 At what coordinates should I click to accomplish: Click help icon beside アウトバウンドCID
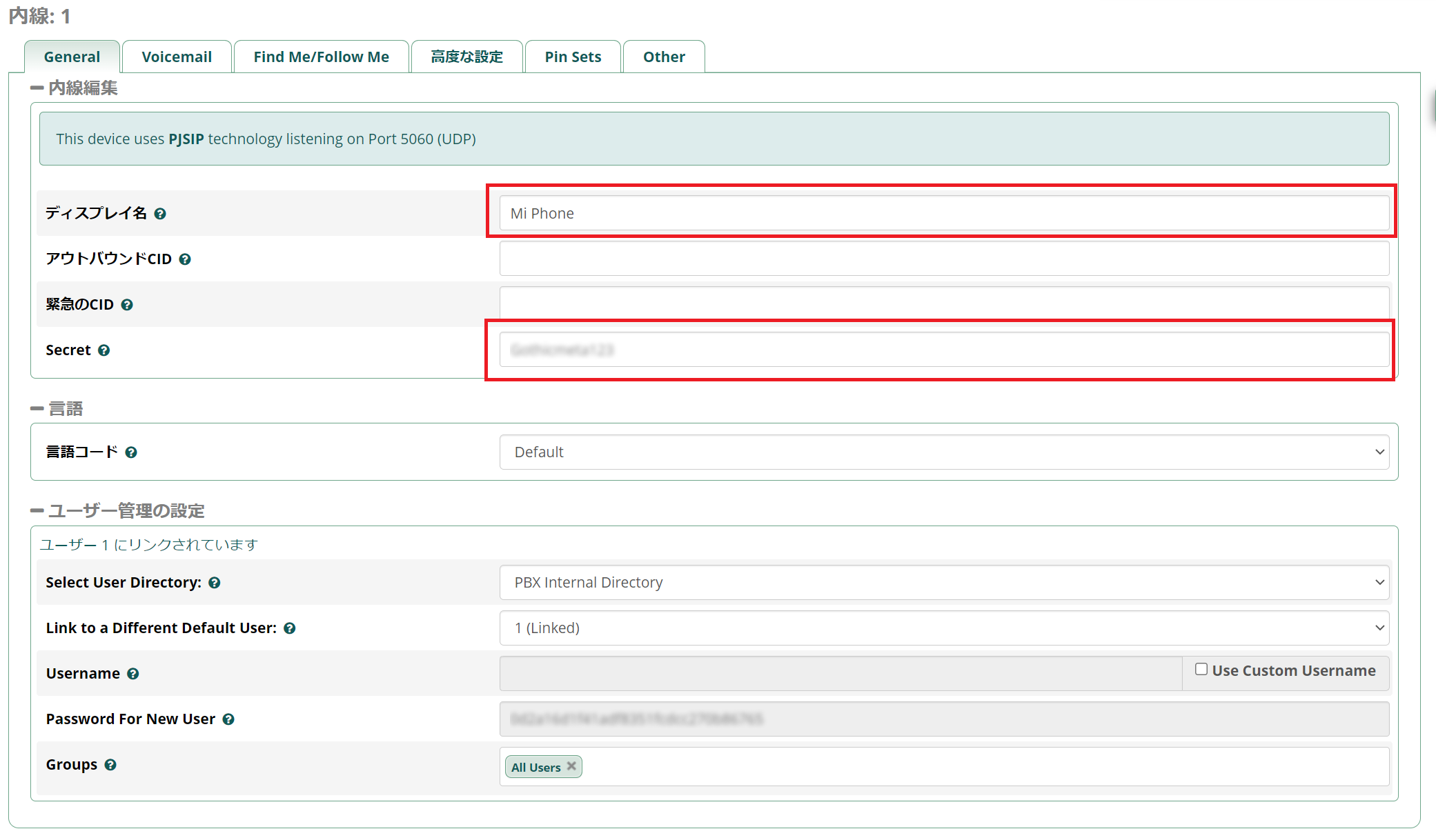(185, 259)
